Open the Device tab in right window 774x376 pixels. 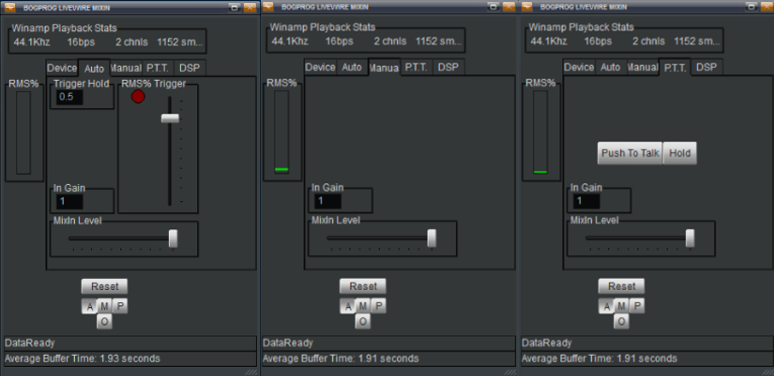(x=579, y=67)
